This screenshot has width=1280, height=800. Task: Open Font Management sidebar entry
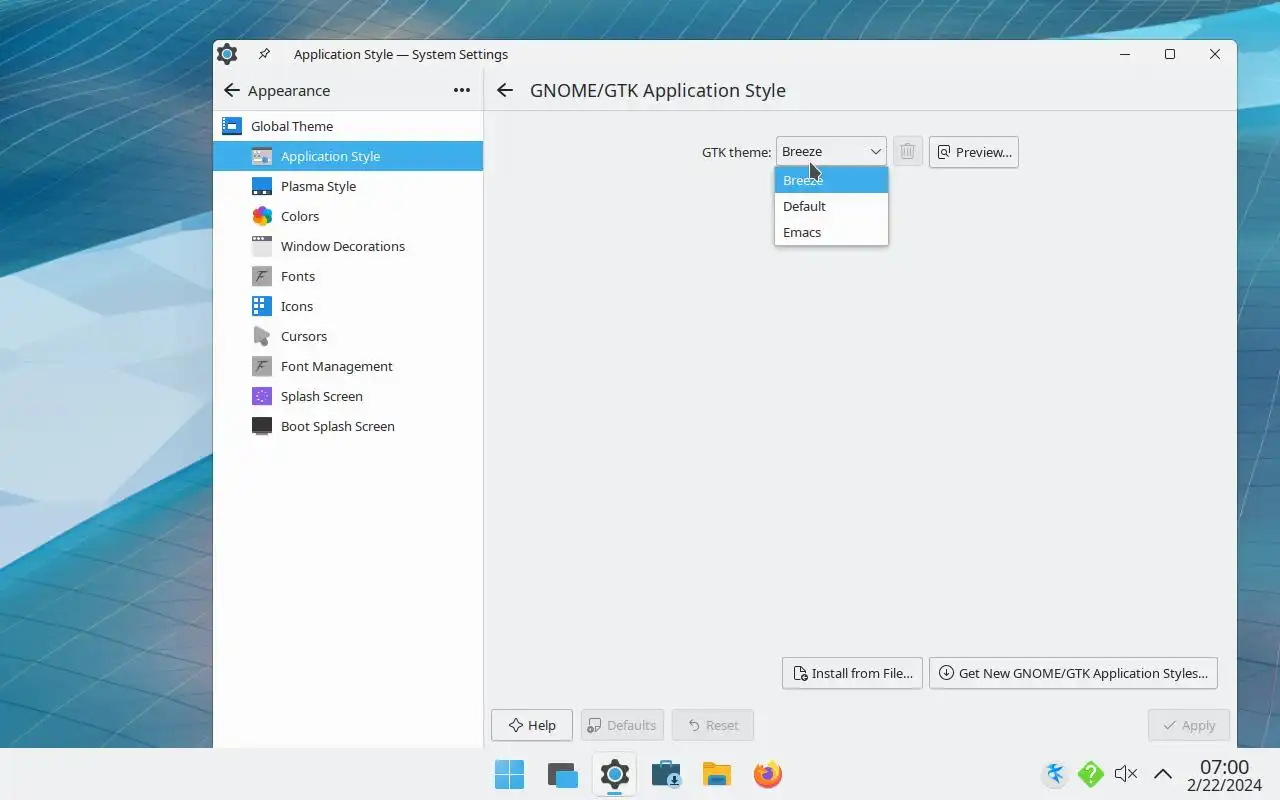click(x=348, y=366)
